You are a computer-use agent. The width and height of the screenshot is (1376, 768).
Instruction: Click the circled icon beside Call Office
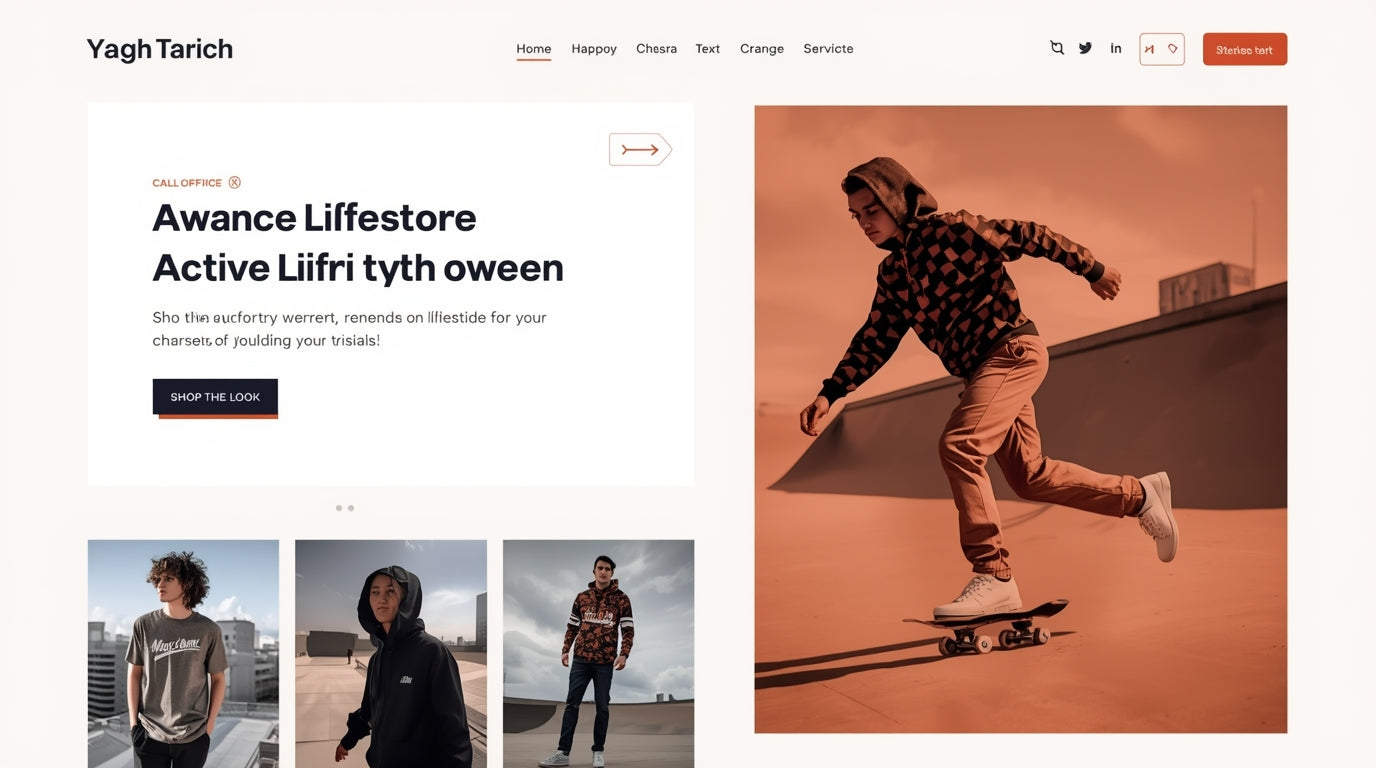(235, 182)
